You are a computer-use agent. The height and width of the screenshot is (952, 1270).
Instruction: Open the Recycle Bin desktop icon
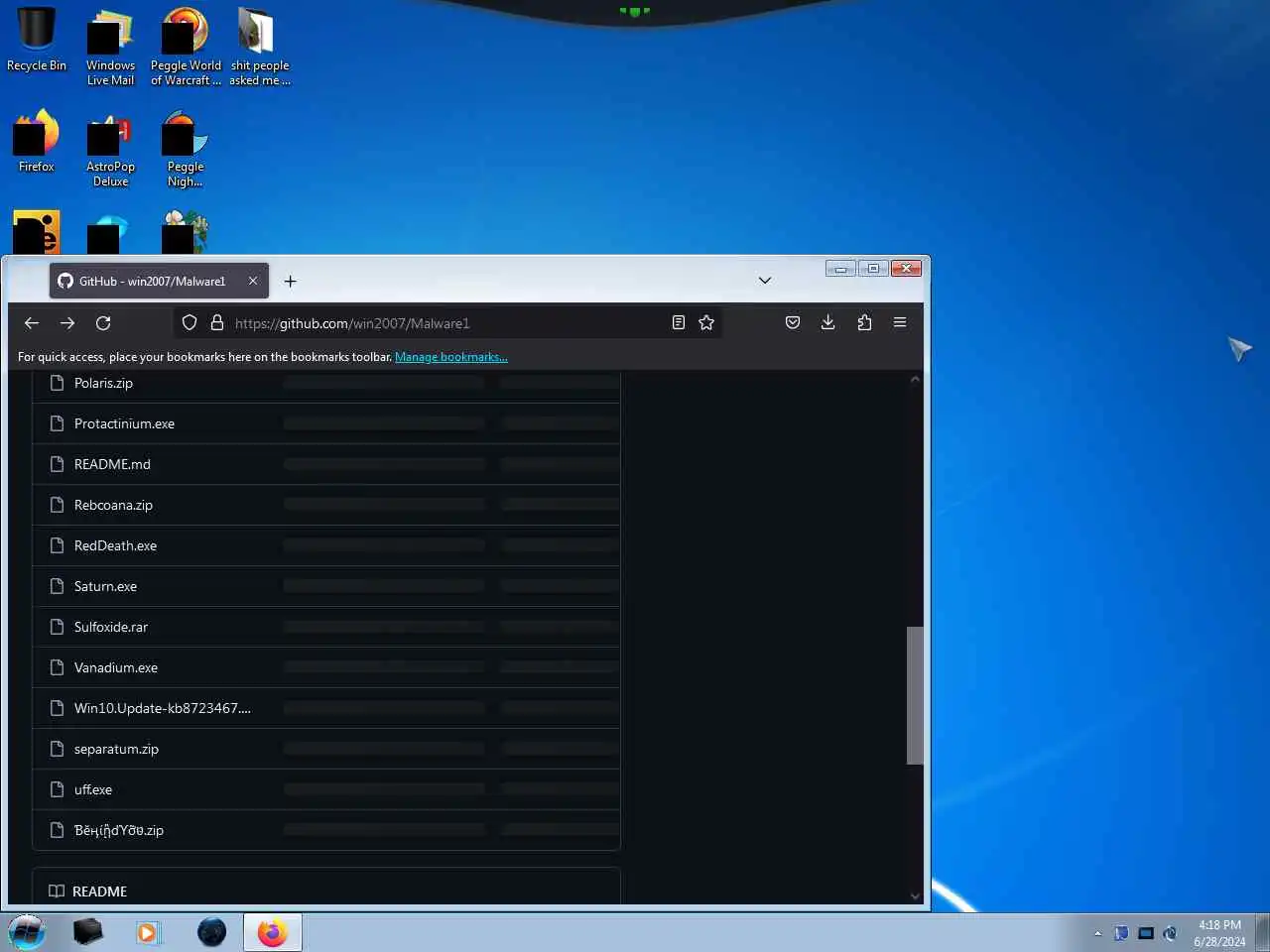[37, 41]
